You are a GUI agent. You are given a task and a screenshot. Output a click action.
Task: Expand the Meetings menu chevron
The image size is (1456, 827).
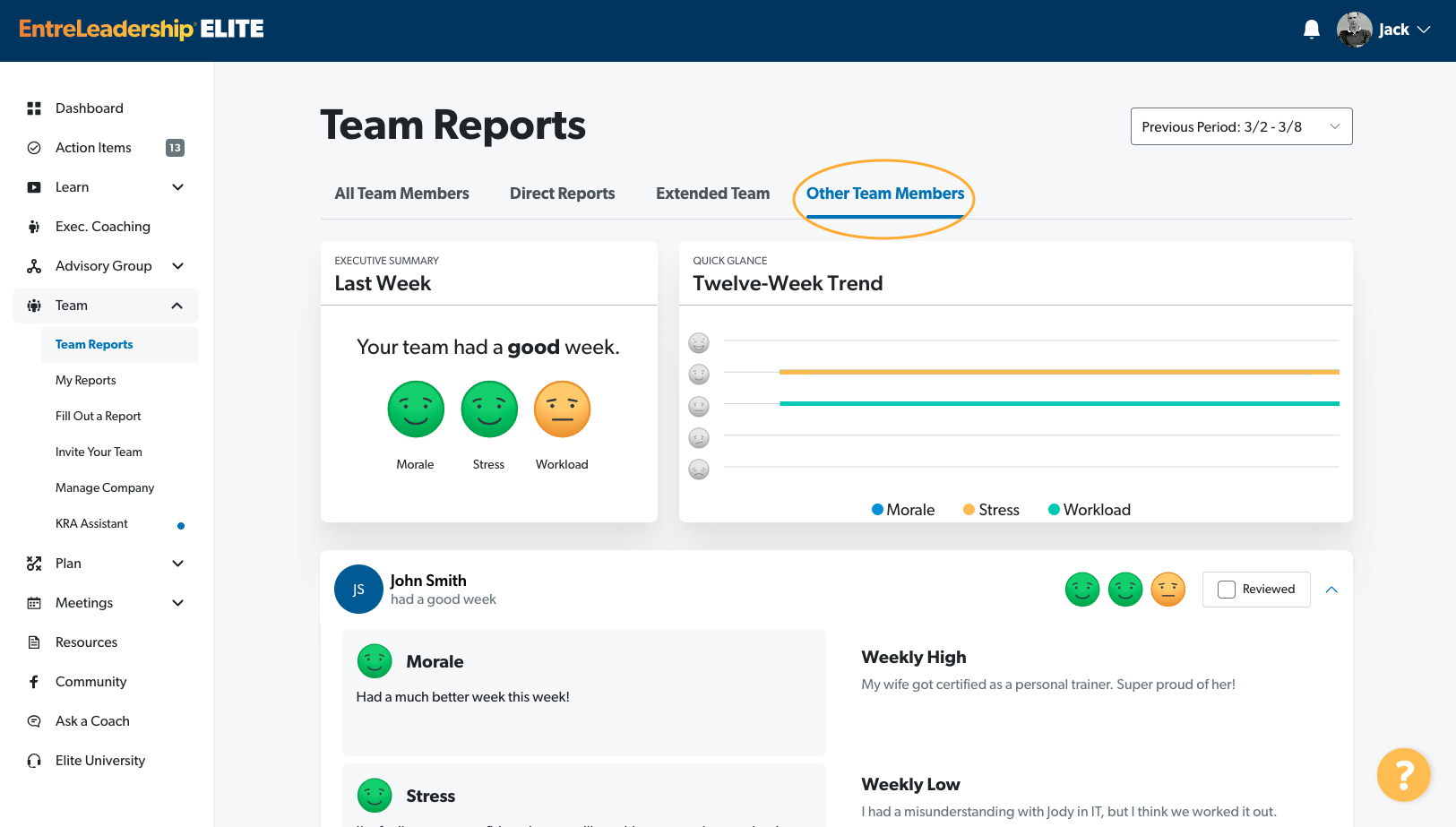click(x=177, y=603)
